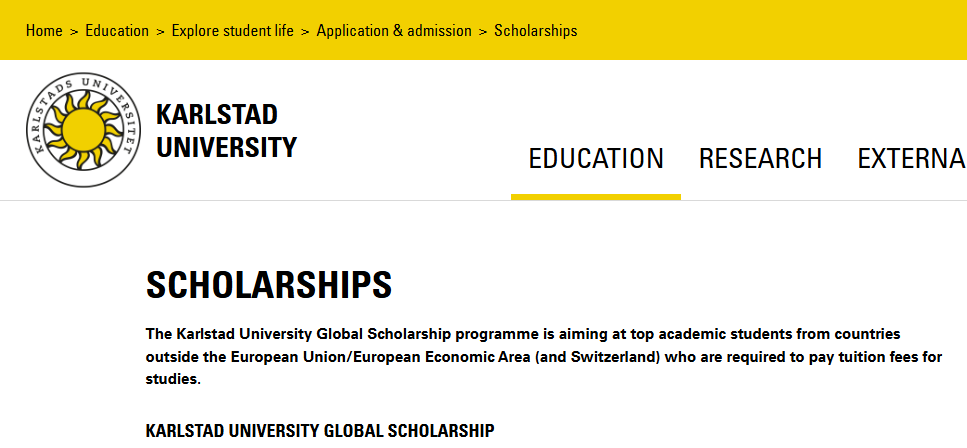967x448 pixels.
Task: Click the arrow after Explore student life
Action: pyautogui.click(x=305, y=31)
